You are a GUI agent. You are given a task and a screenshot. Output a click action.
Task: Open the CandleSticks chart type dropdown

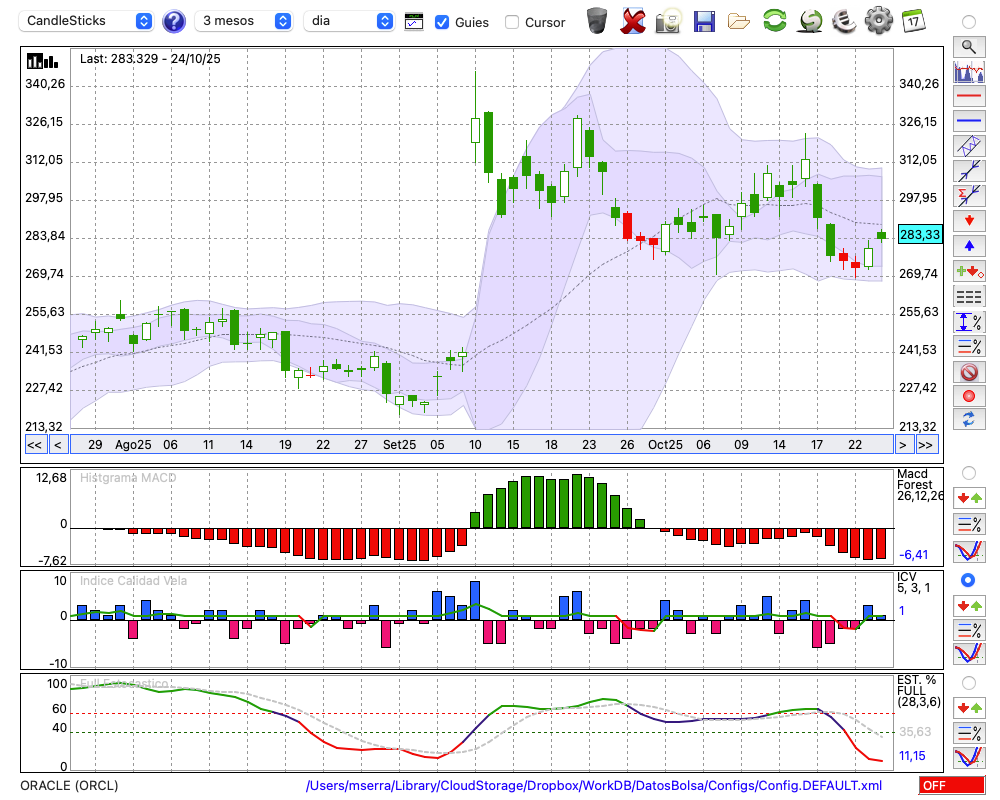88,21
